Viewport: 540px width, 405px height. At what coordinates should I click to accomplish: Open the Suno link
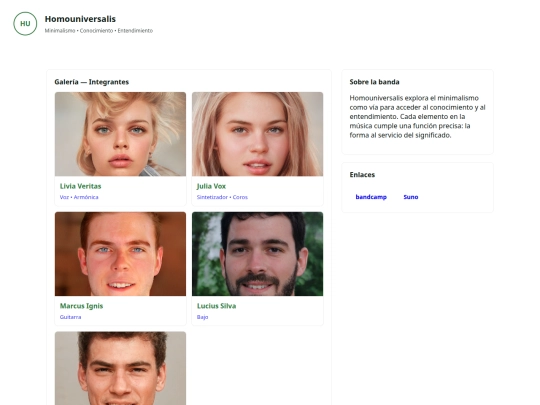pos(411,197)
